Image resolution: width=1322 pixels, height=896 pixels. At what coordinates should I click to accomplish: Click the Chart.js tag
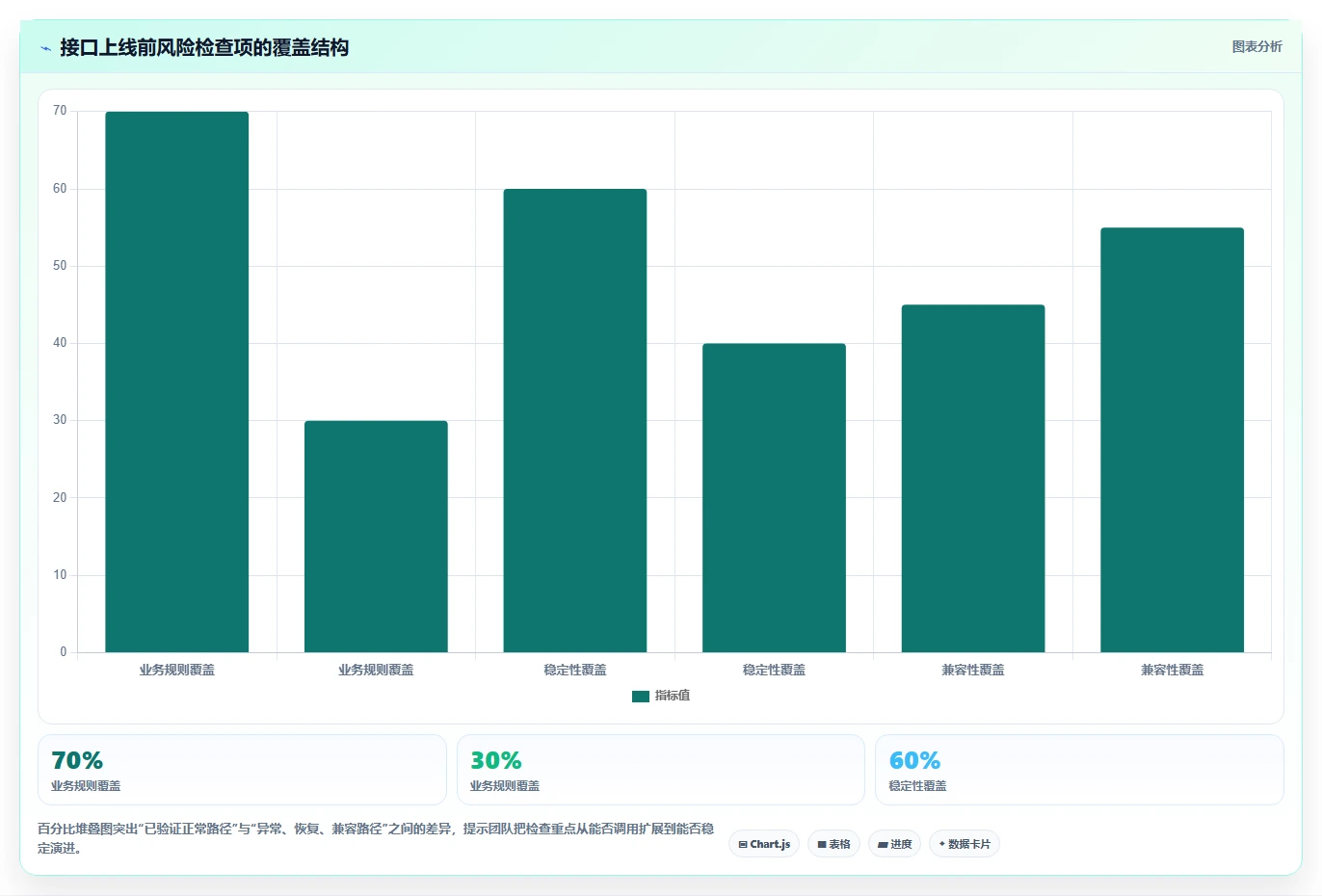tap(764, 844)
